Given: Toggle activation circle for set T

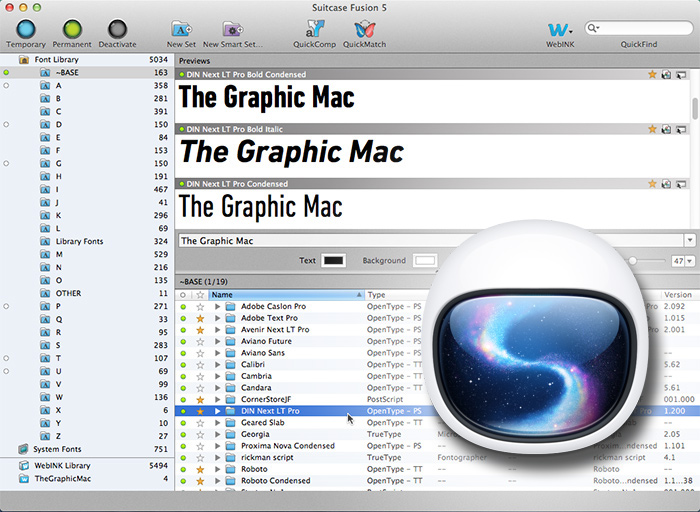Looking at the screenshot, I should pyautogui.click(x=6, y=358).
